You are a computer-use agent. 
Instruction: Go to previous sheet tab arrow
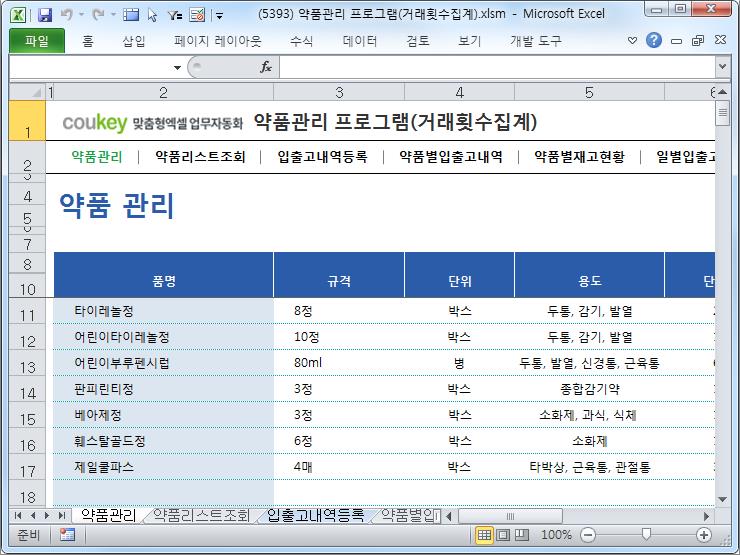pos(33,515)
